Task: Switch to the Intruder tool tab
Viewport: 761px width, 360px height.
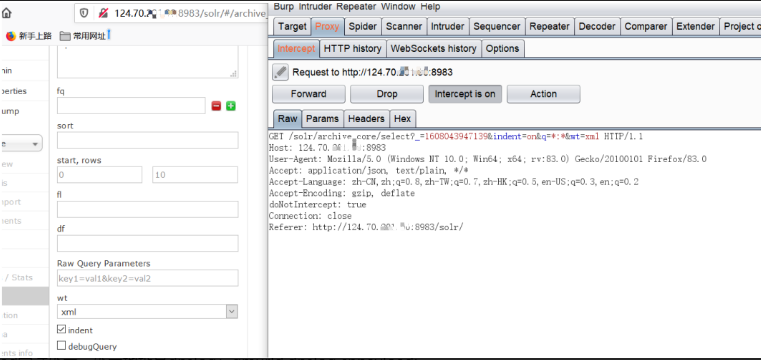Action: (x=447, y=27)
